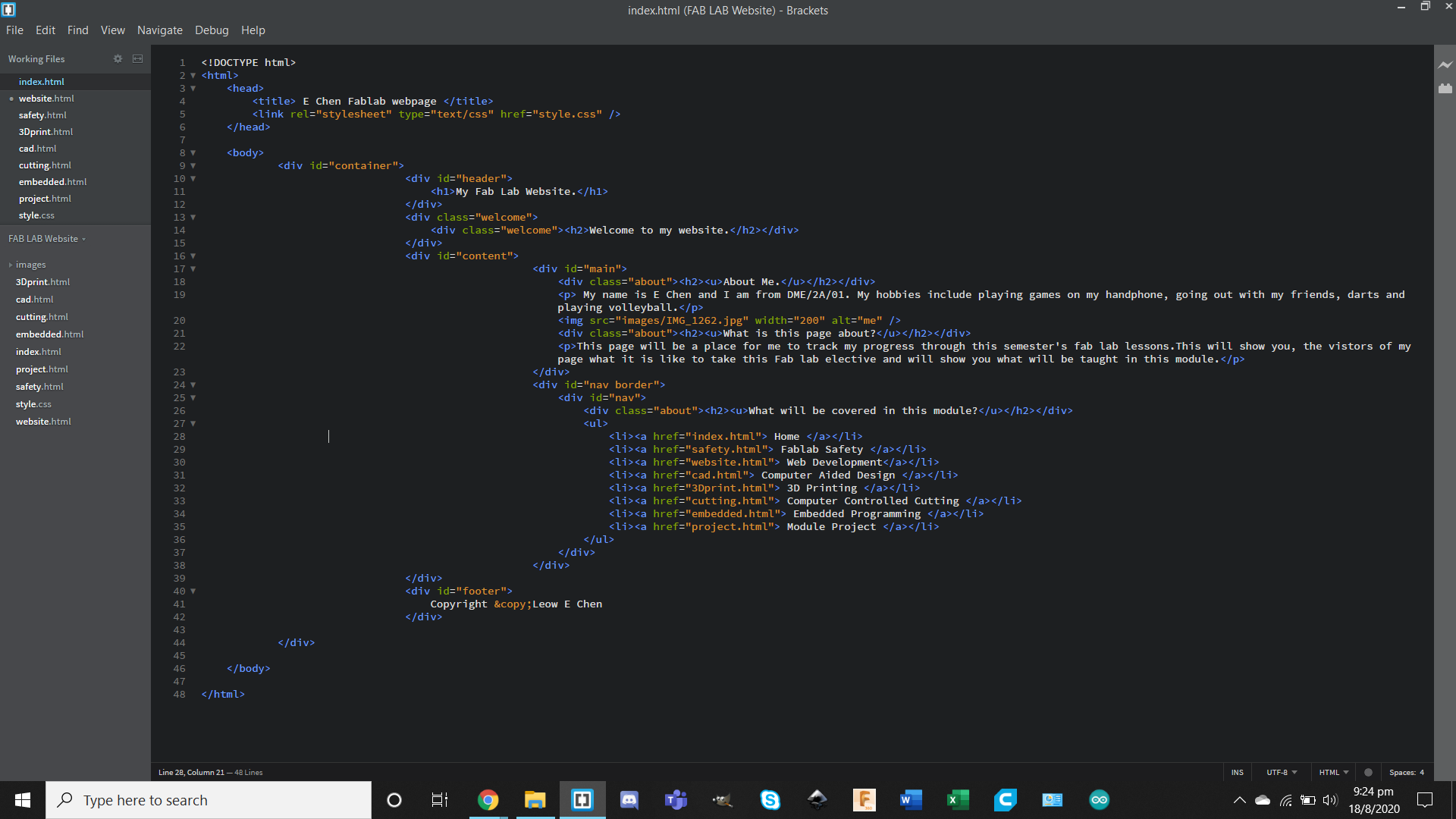Click the INS insert mode indicator
This screenshot has height=819, width=1456.
click(1238, 772)
